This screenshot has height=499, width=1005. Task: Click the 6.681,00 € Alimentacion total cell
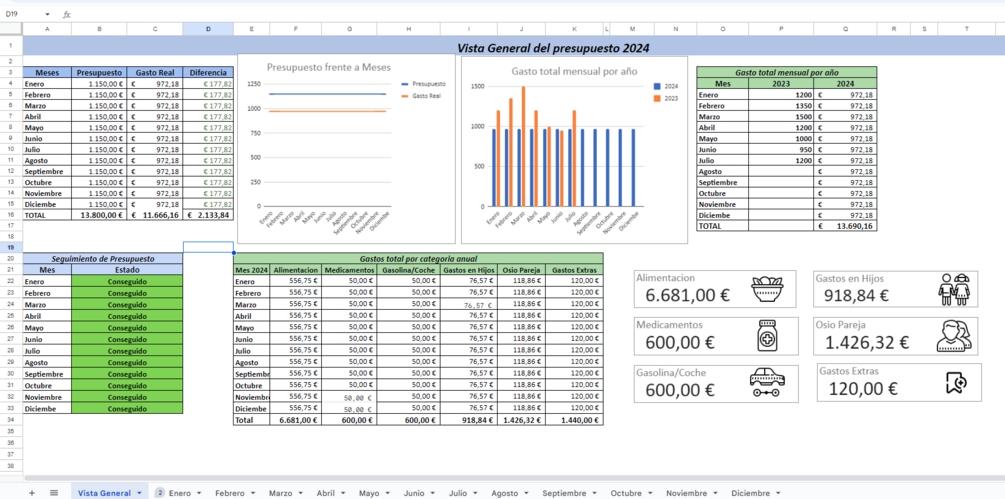pos(295,420)
